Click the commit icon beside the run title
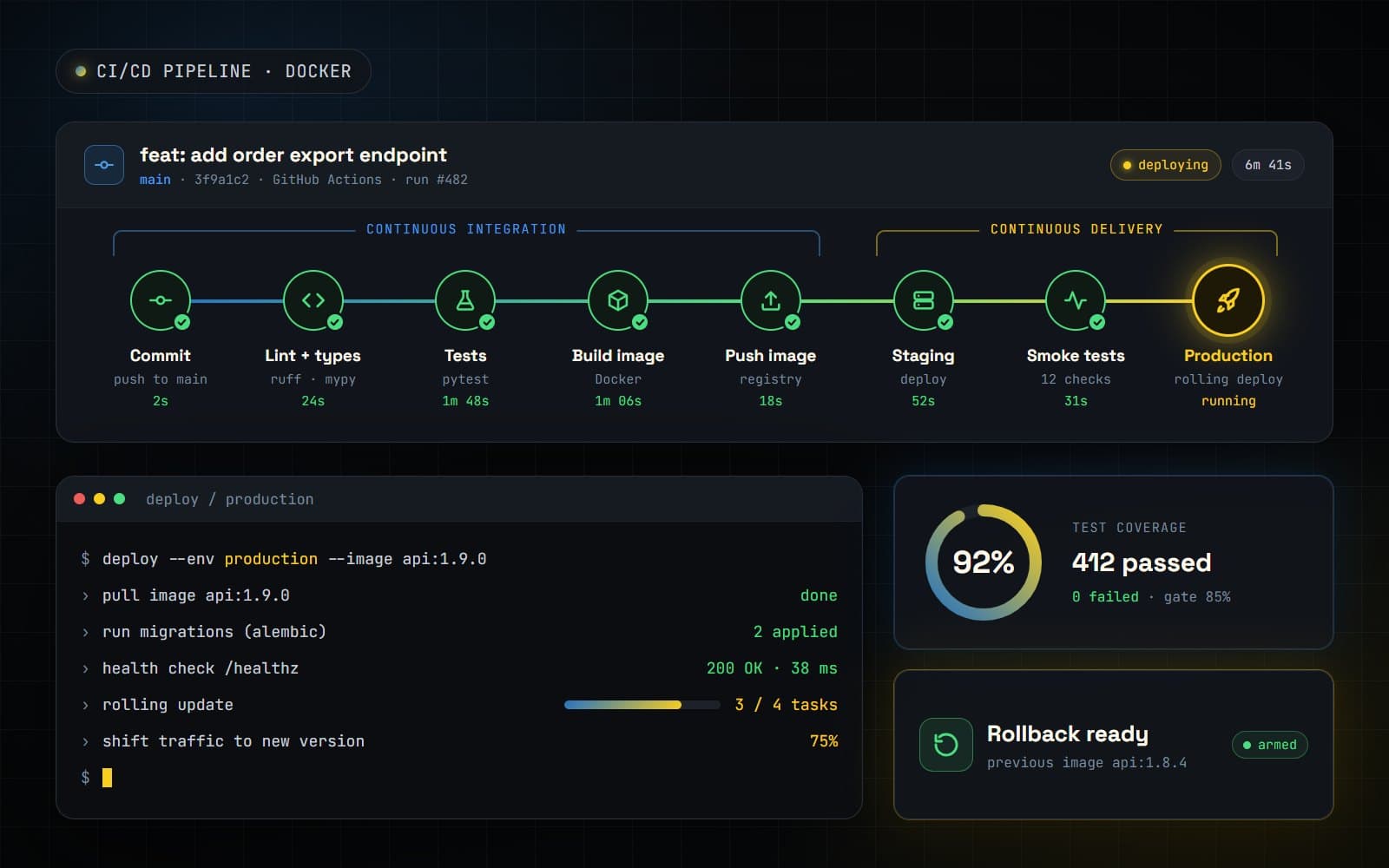1389x868 pixels. 104,165
